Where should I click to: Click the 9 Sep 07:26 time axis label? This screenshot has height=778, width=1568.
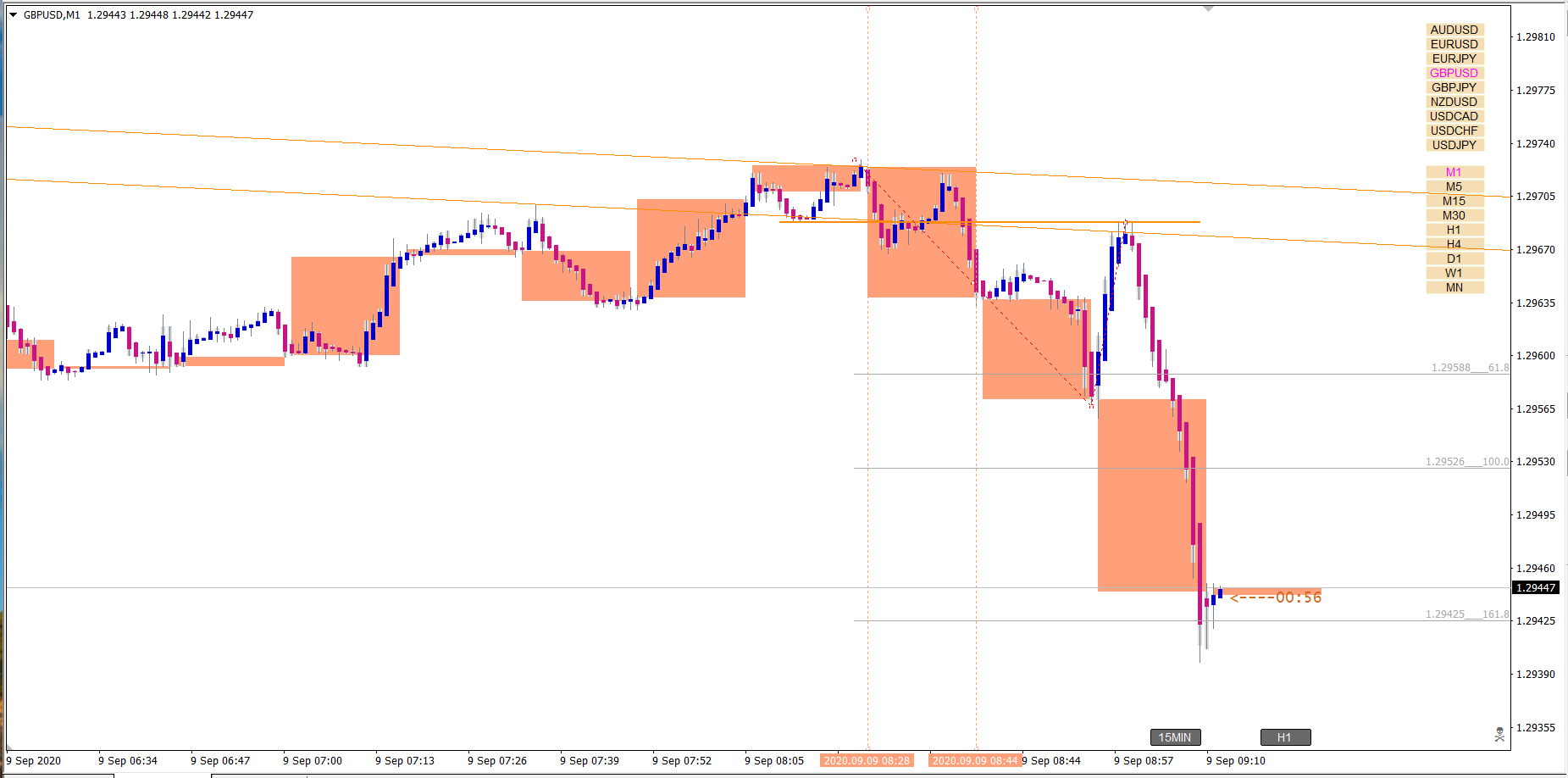pos(497,761)
